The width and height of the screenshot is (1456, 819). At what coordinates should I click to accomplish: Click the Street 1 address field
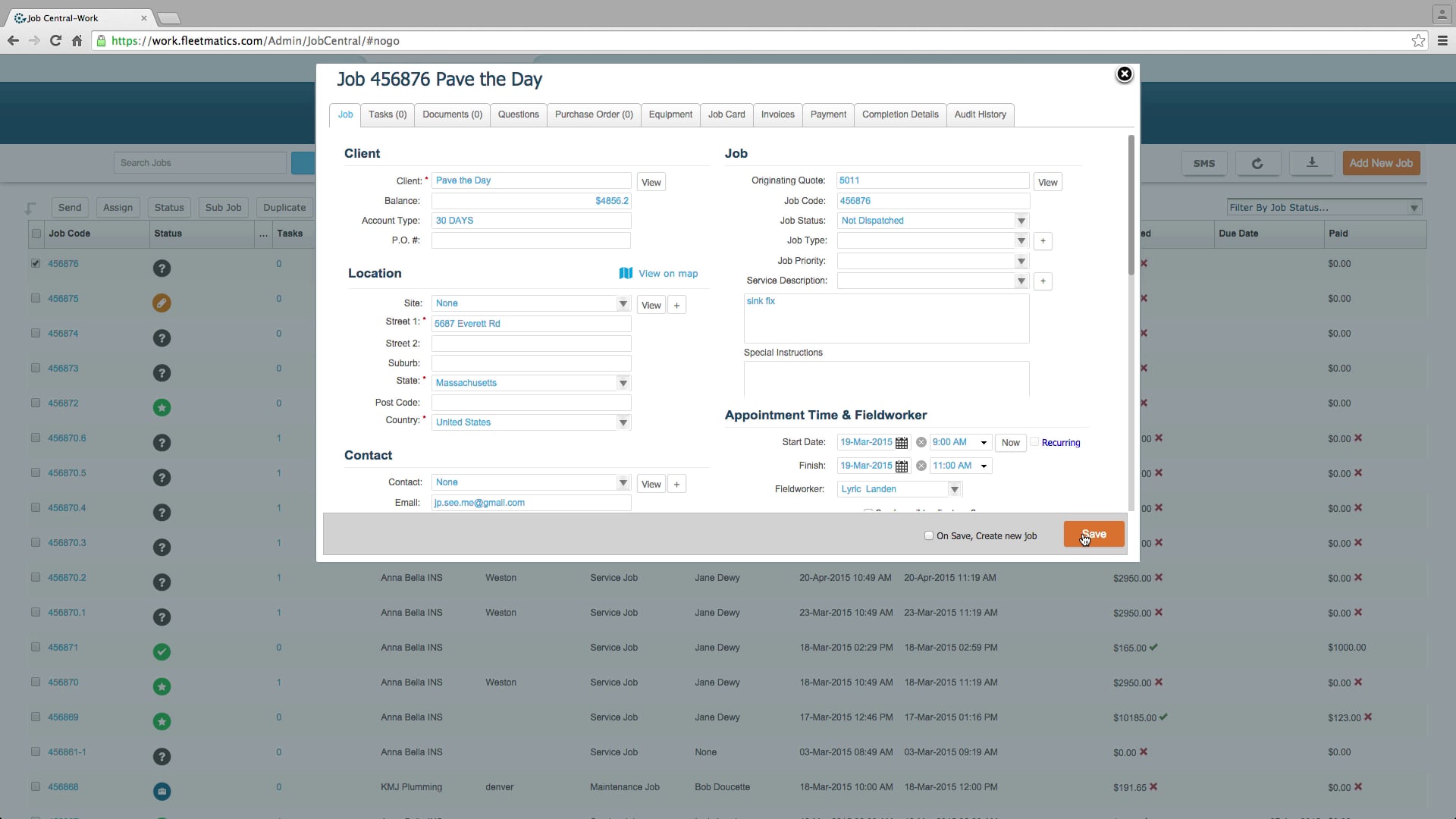pos(531,324)
